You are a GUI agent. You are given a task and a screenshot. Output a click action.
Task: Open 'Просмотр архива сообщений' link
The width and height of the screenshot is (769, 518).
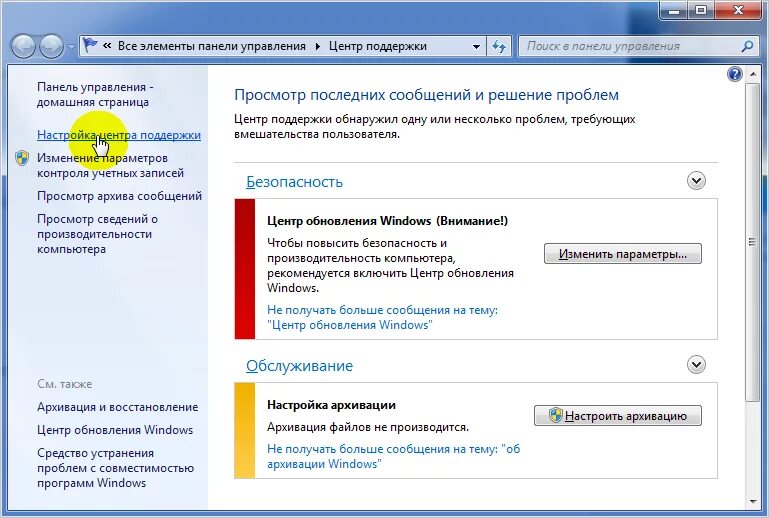tap(119, 196)
